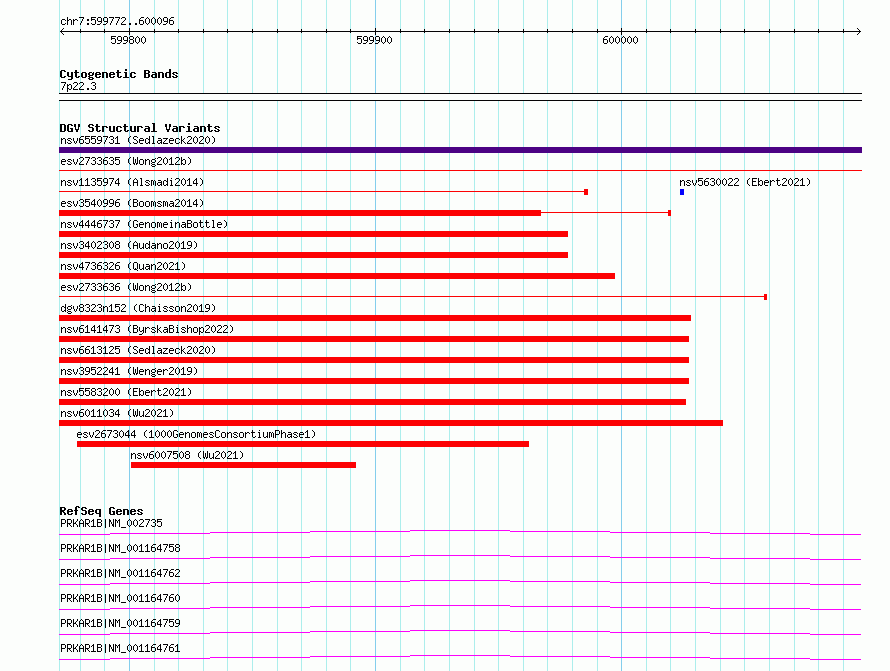The image size is (890, 671).
Task: Click the 600000 ruler tick label
Action: [620, 40]
